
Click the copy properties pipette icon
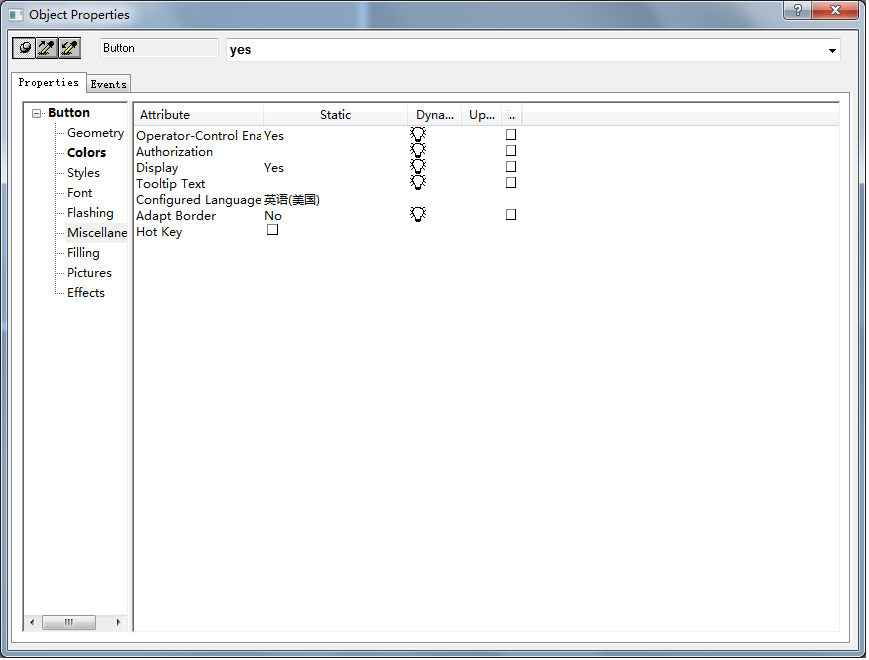pos(47,48)
